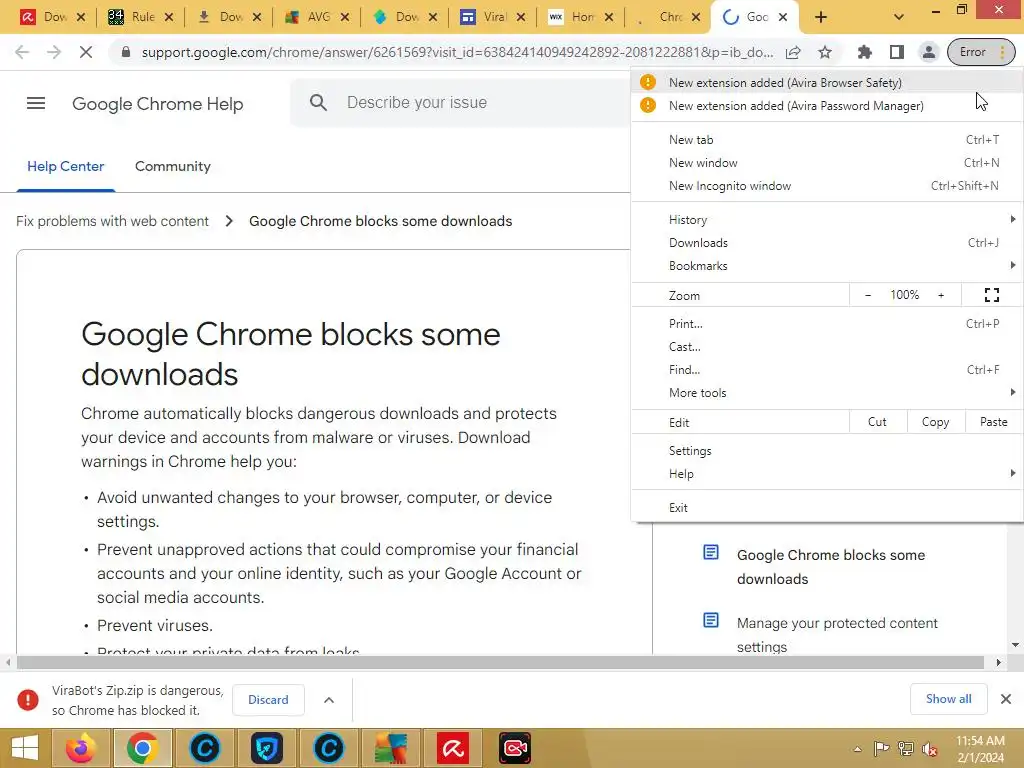Open the download item options caret

329,700
